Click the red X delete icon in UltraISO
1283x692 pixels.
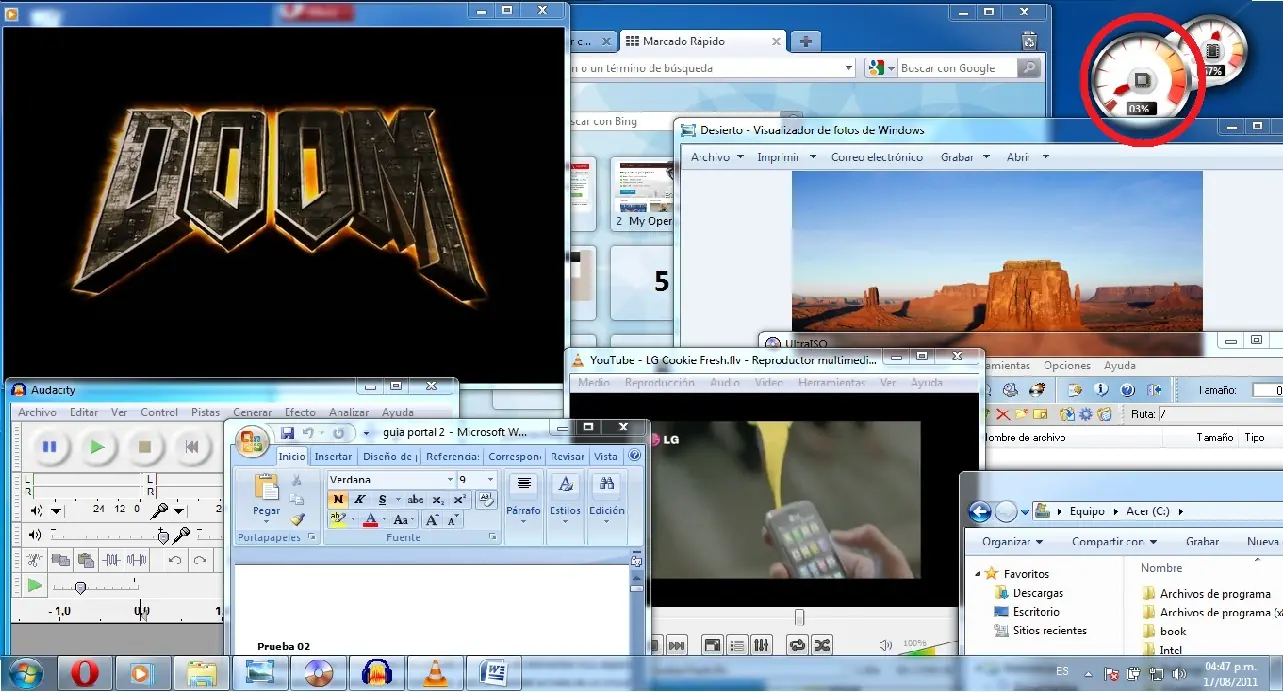(1003, 414)
